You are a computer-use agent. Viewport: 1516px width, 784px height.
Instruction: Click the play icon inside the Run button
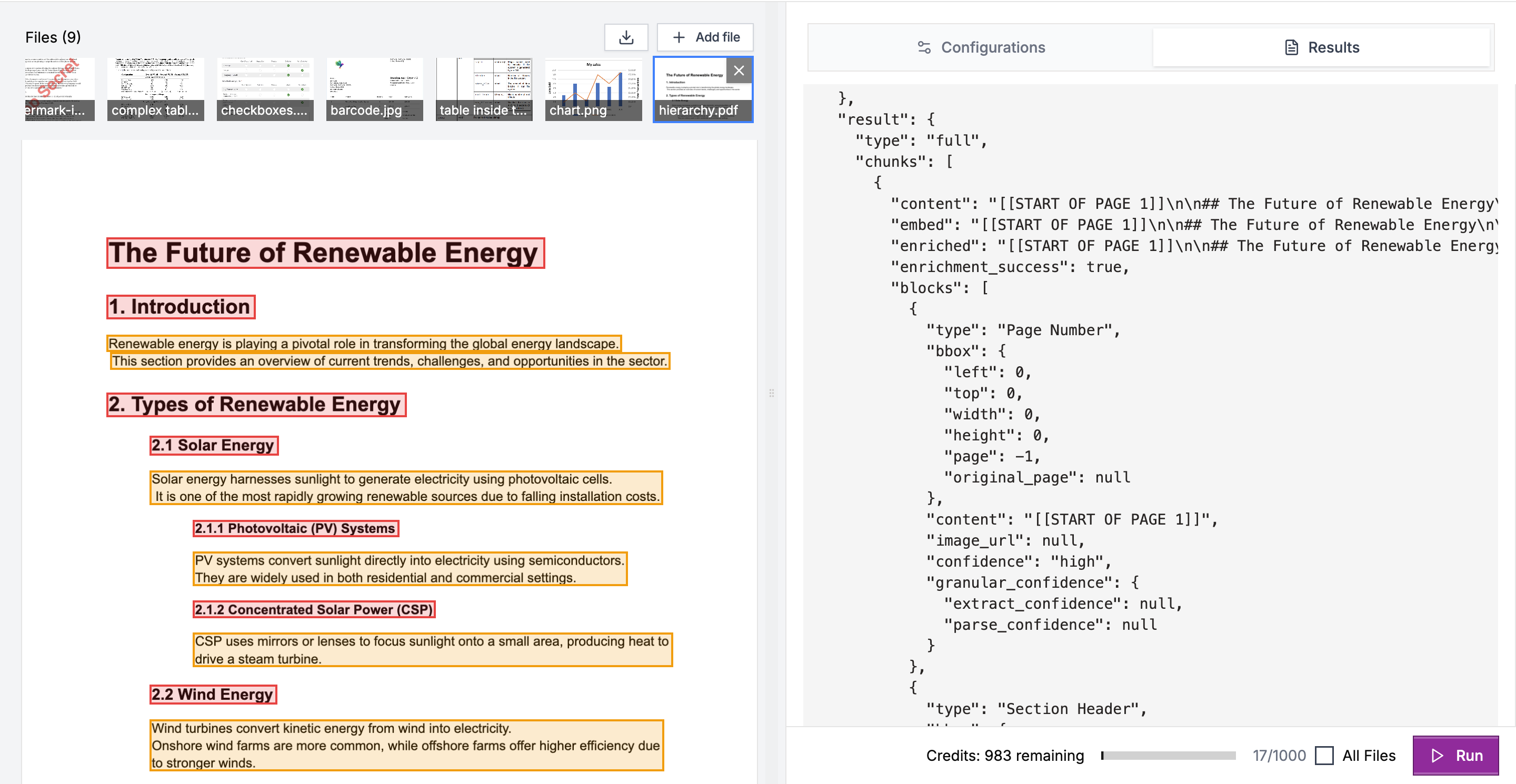1437,755
